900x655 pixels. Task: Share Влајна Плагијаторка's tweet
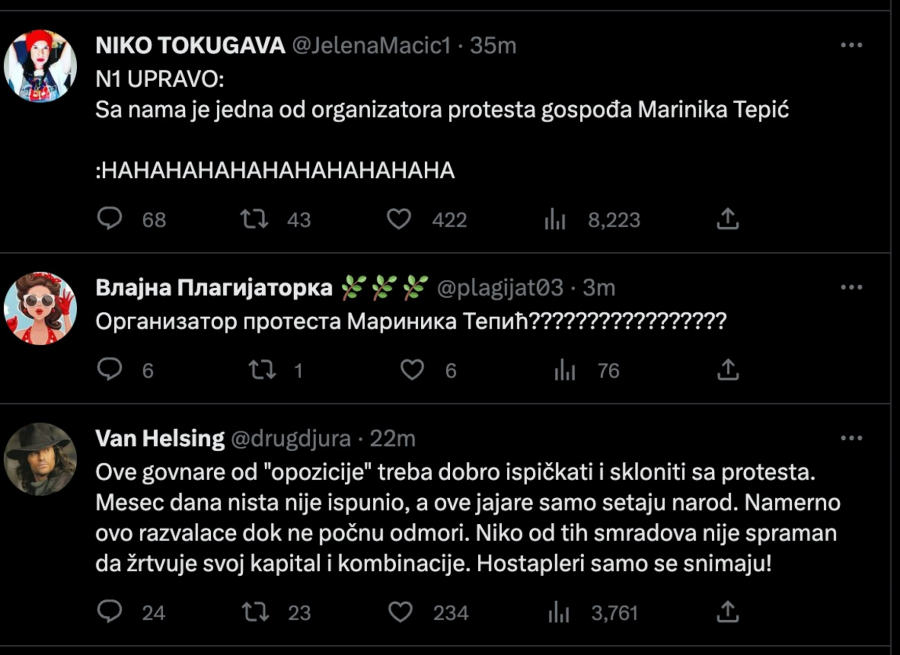click(x=729, y=369)
